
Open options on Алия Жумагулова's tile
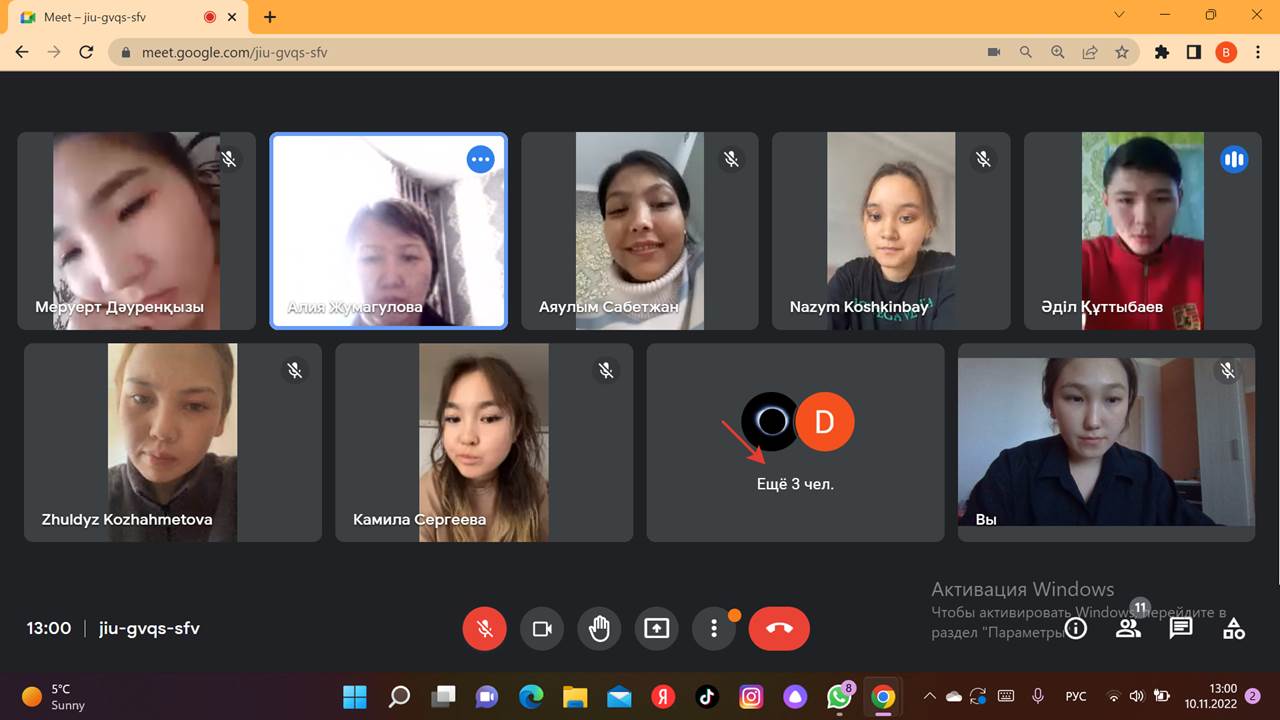tap(481, 158)
